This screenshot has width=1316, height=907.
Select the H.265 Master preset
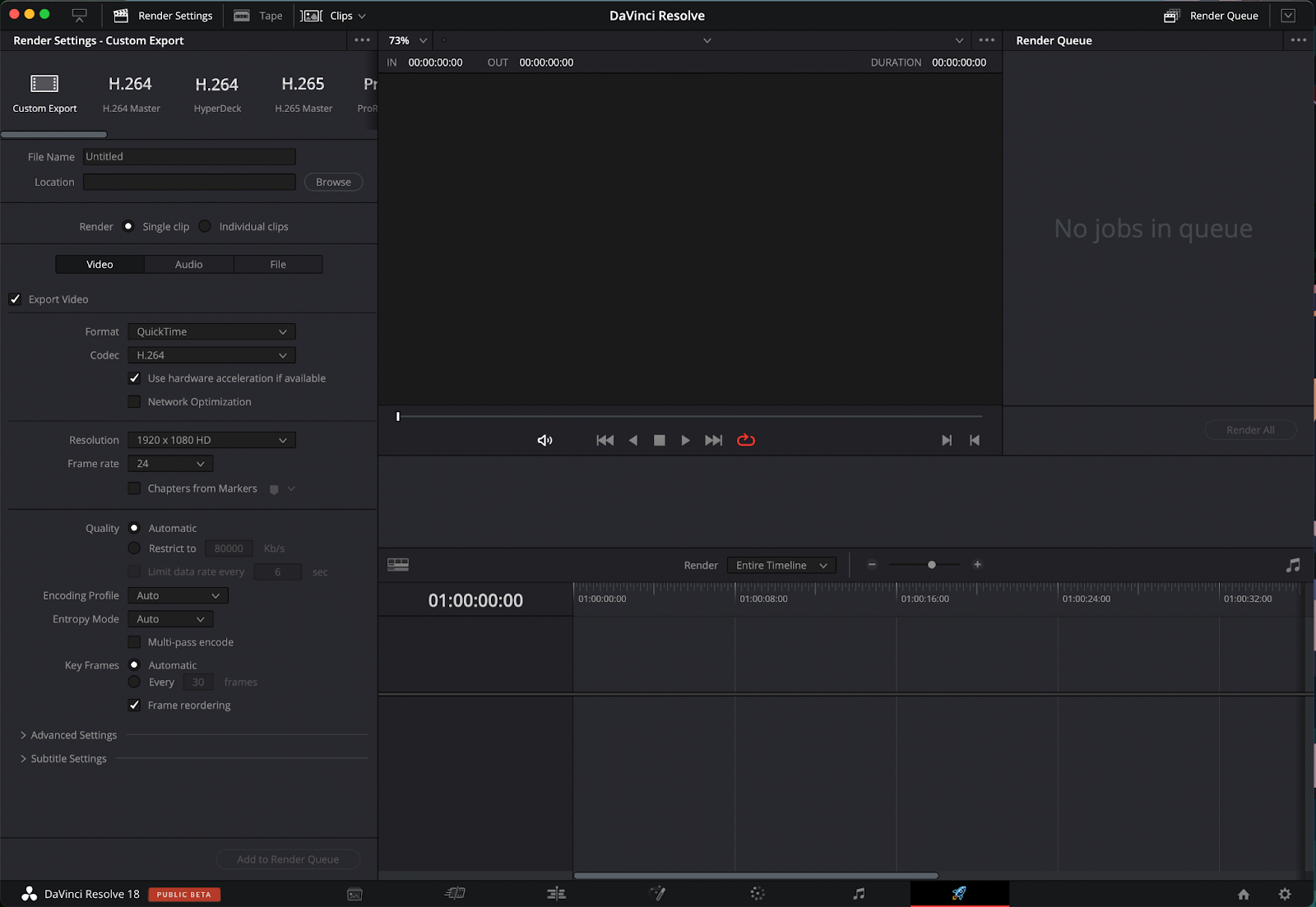pos(303,92)
